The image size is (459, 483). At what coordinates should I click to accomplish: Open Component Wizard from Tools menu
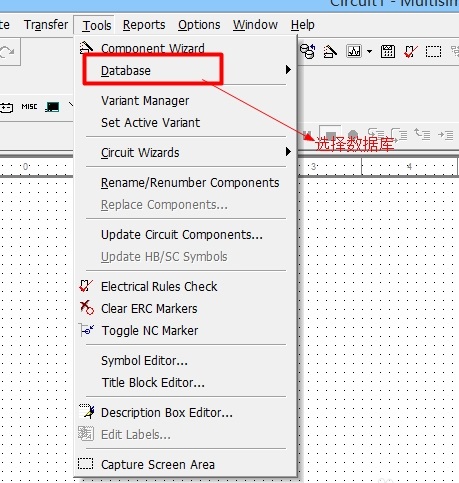click(152, 49)
